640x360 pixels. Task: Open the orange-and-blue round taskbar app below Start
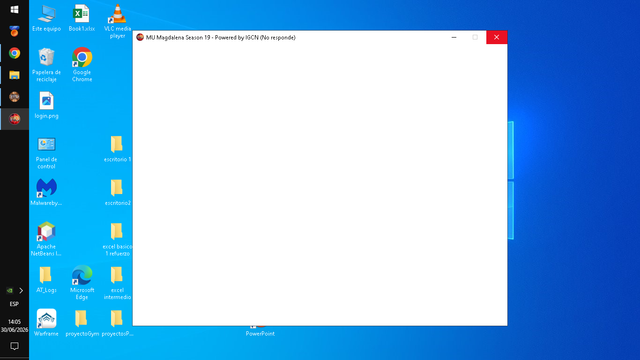pos(14,31)
